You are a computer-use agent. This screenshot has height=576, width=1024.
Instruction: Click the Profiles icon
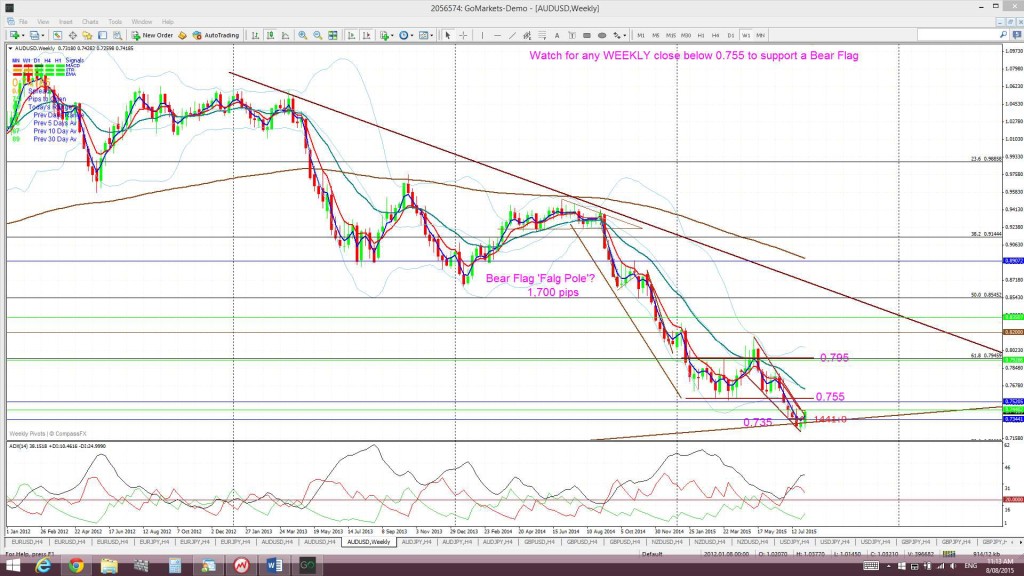34,35
